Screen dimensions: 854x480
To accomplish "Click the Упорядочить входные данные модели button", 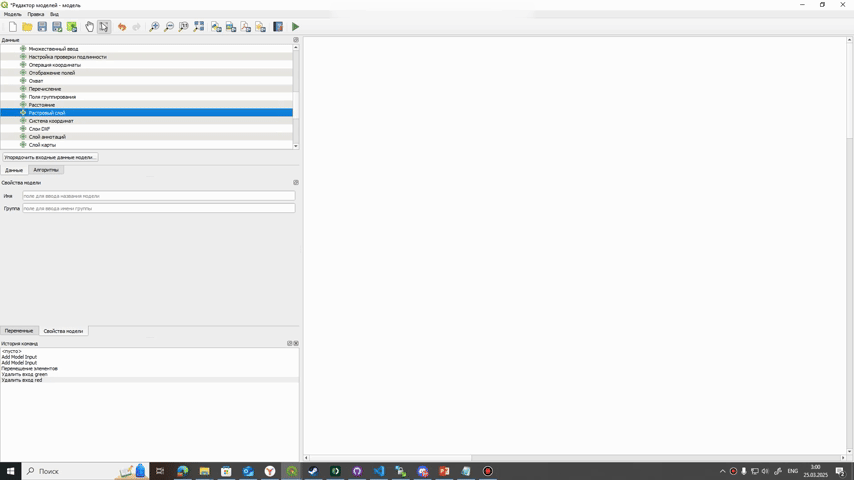I will coord(50,157).
